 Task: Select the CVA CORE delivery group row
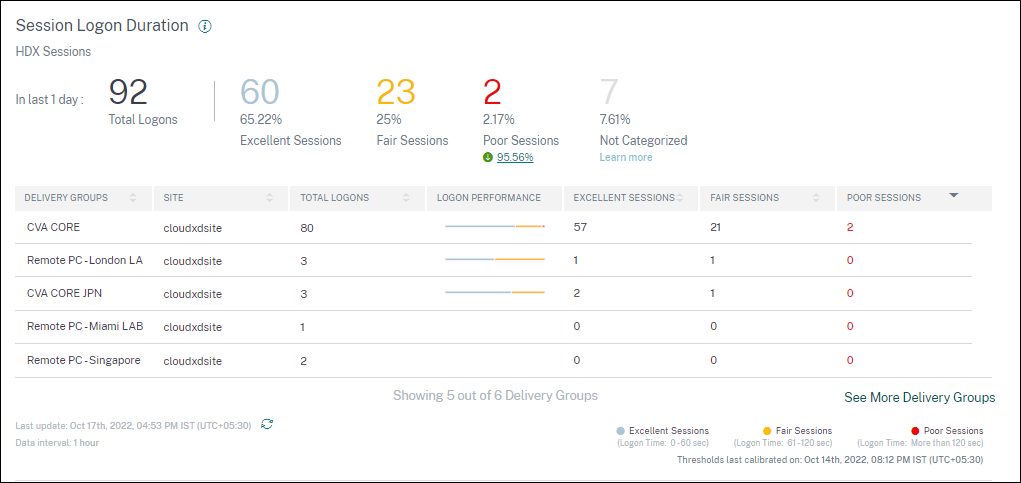[x=53, y=227]
